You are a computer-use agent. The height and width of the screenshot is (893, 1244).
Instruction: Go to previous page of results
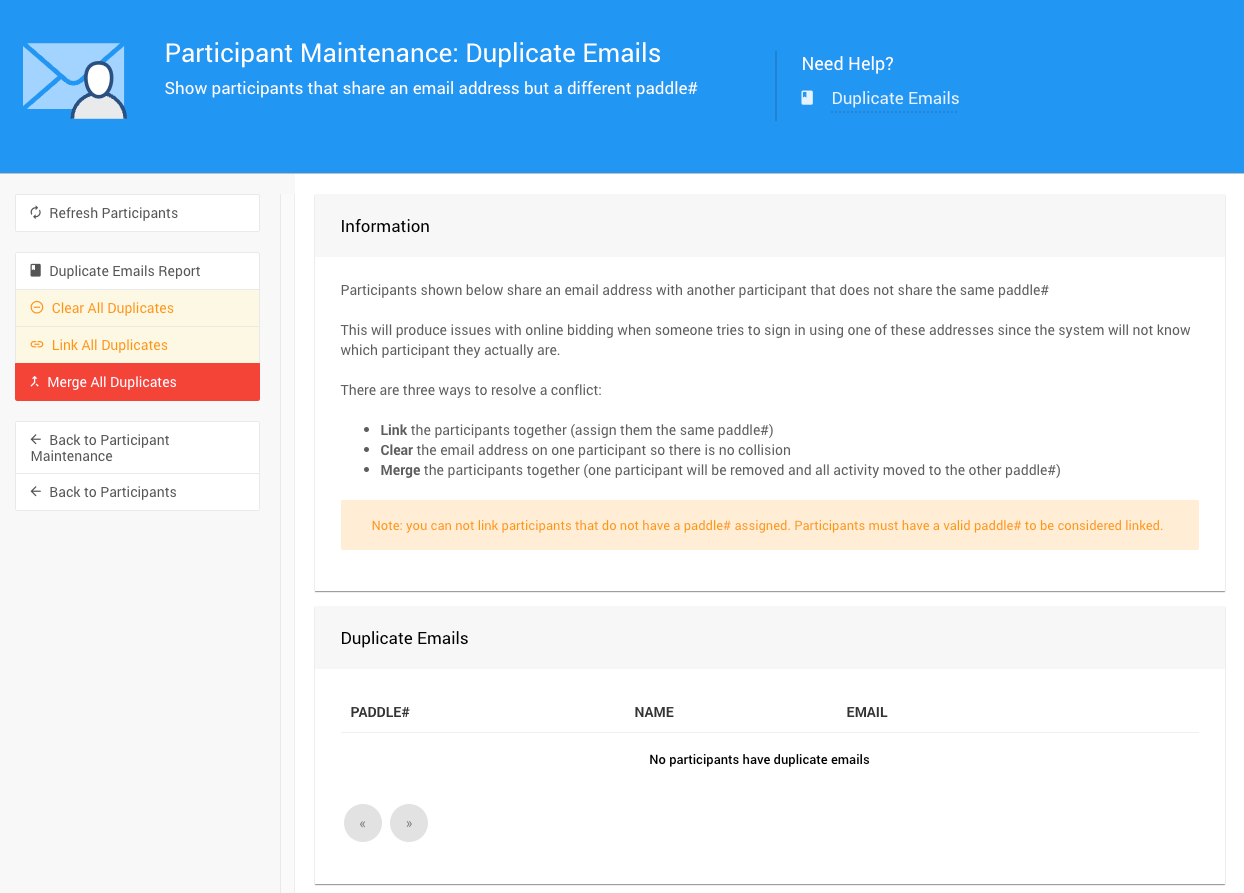[x=363, y=823]
